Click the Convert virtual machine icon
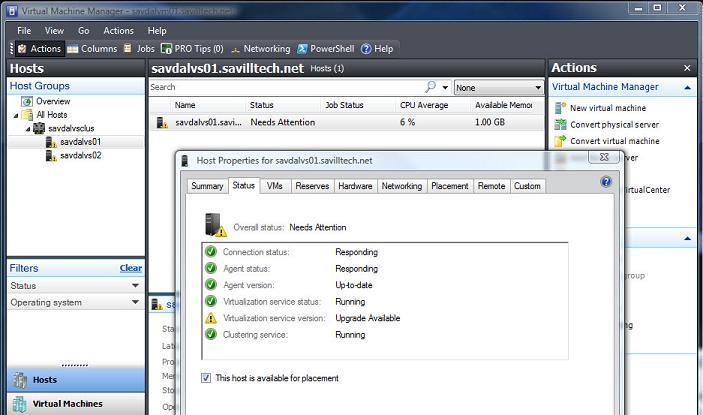 (x=560, y=141)
